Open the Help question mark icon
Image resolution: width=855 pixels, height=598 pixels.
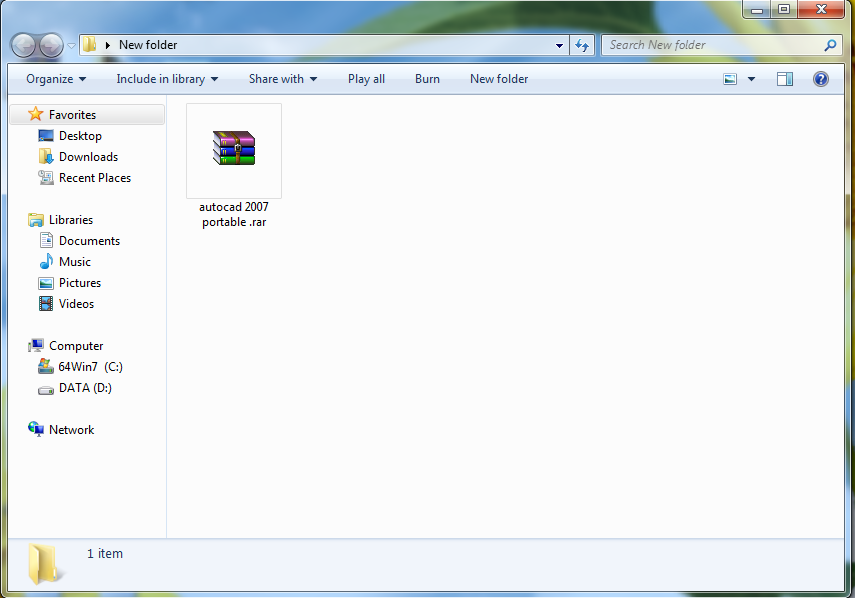pos(821,79)
